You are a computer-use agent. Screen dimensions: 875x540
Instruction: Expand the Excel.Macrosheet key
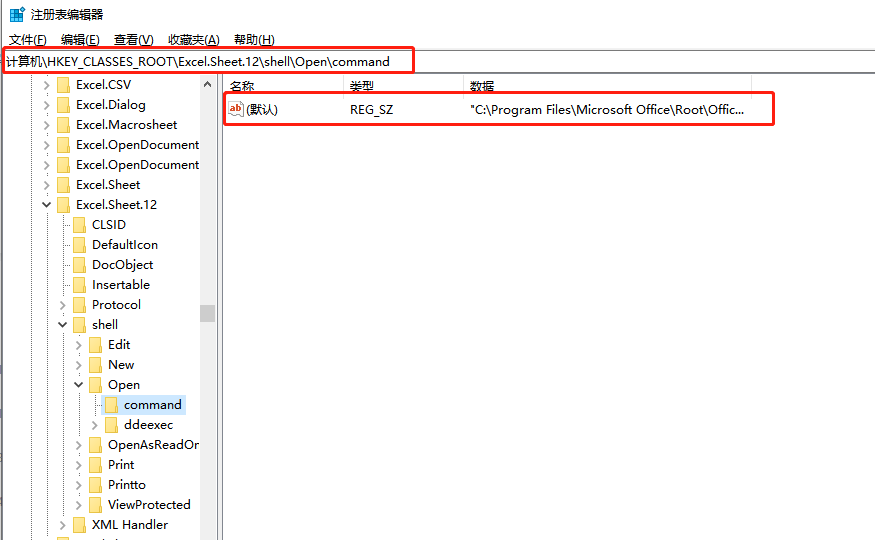(x=47, y=125)
